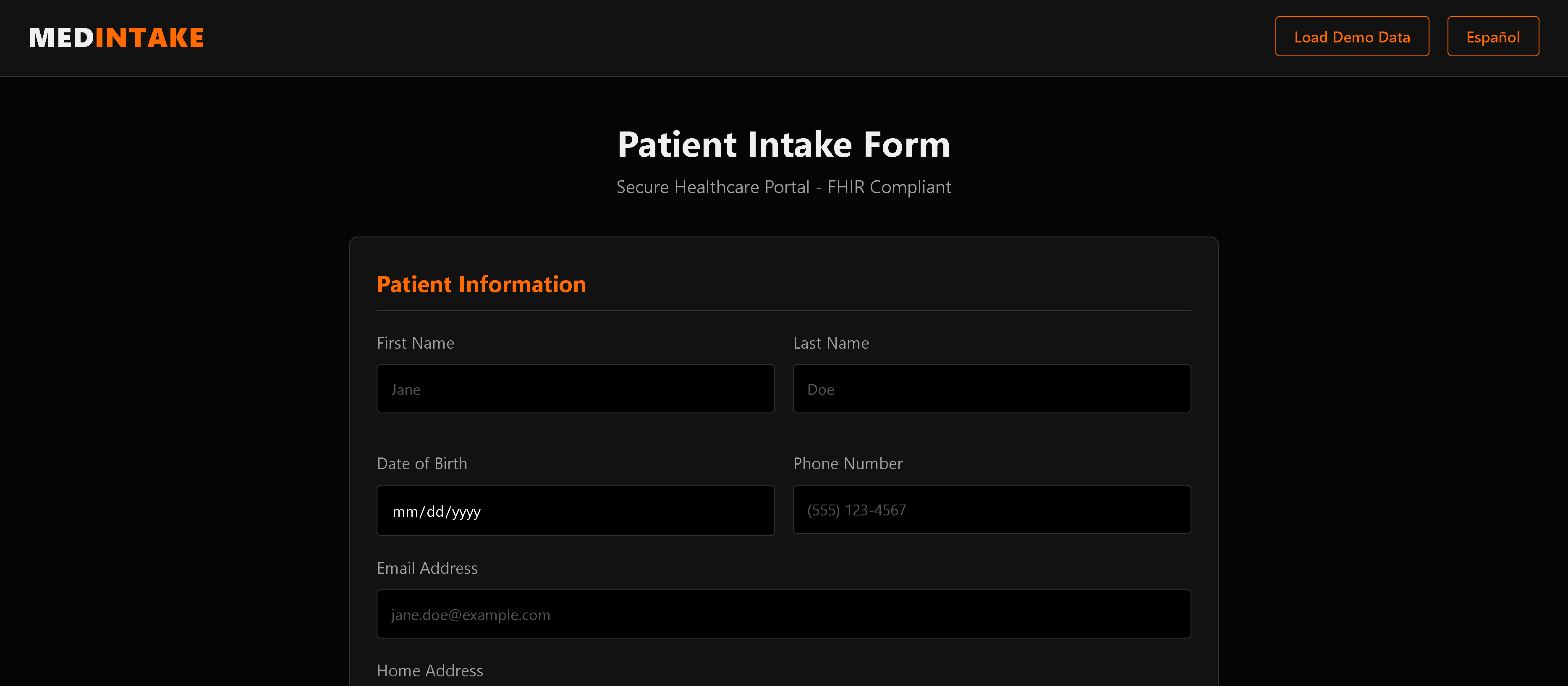Screen dimensions: 1568x686
Task: Click the Last Name label
Action: click(831, 342)
